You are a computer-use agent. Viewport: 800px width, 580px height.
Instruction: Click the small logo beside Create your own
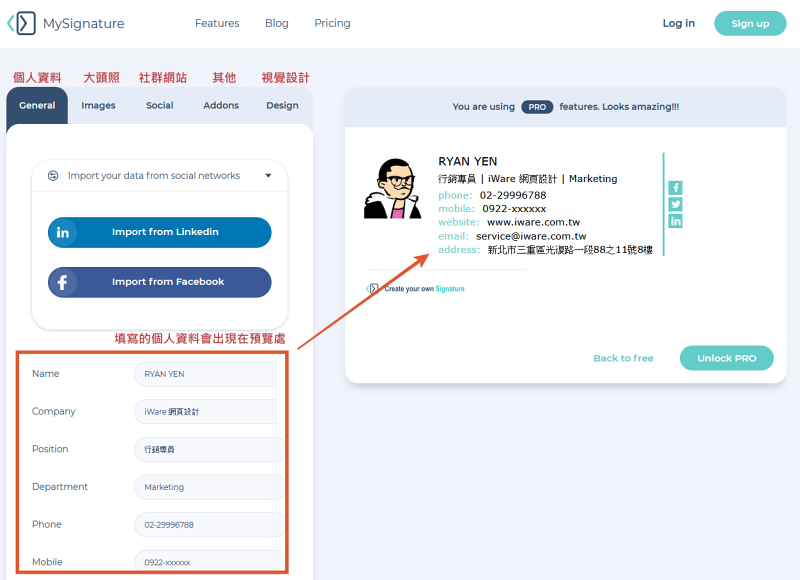pos(372,289)
